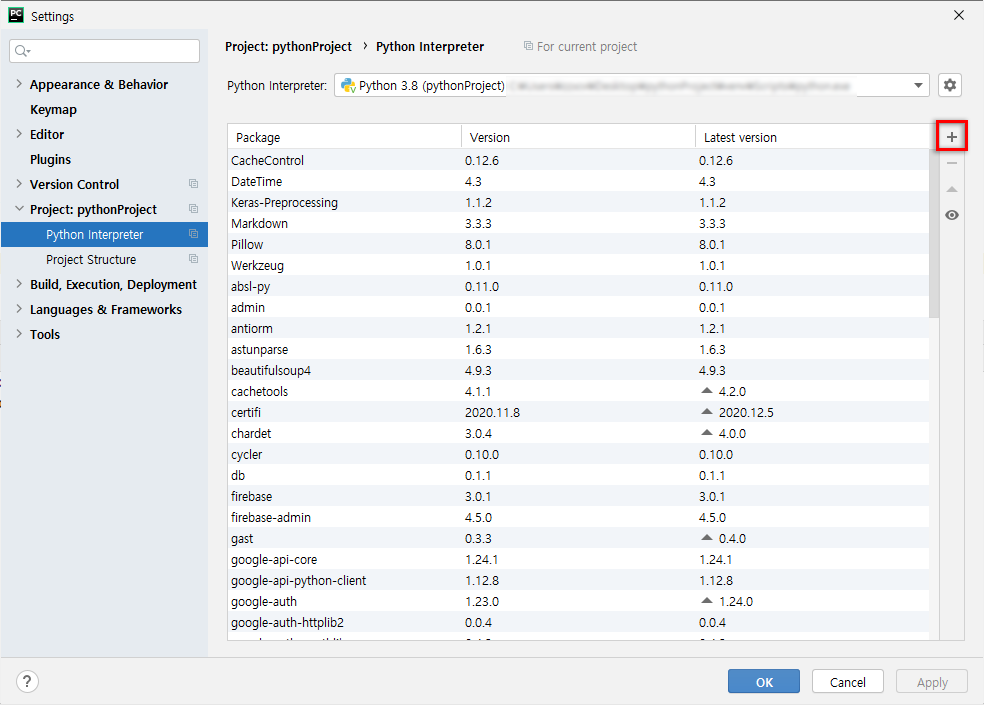Select the admin package row
The height and width of the screenshot is (705, 984).
[579, 308]
